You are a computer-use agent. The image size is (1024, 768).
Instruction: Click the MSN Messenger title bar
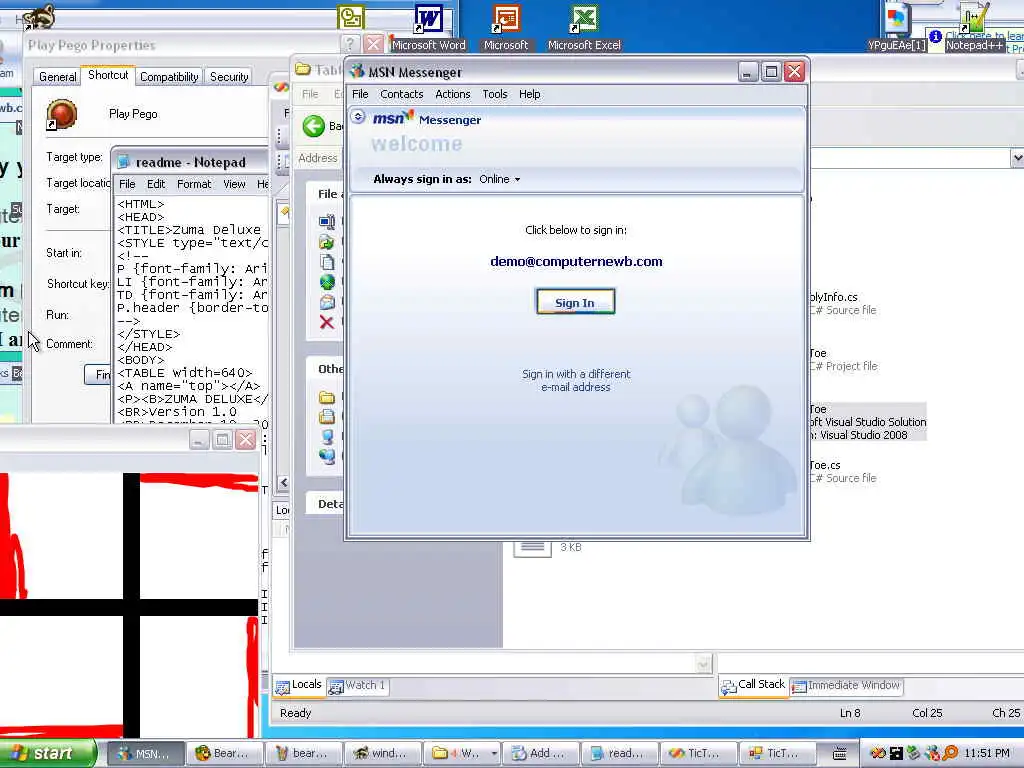click(x=542, y=72)
